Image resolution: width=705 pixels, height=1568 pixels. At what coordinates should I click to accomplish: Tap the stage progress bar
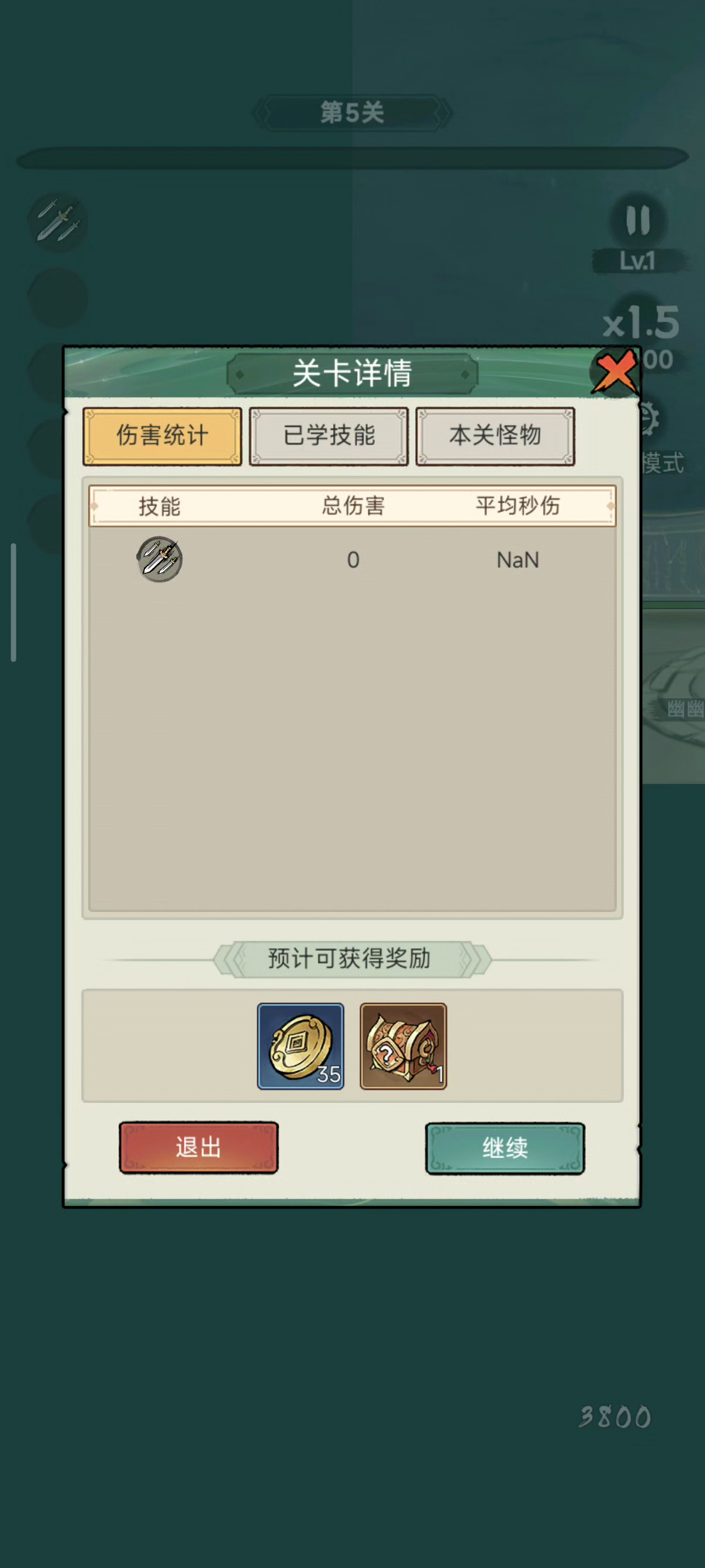coord(352,157)
